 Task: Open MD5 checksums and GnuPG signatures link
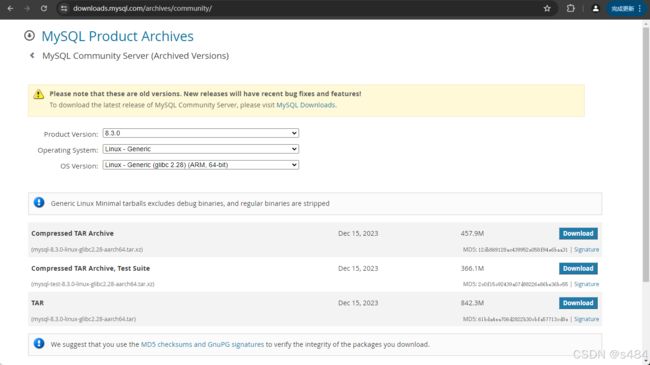pos(202,344)
